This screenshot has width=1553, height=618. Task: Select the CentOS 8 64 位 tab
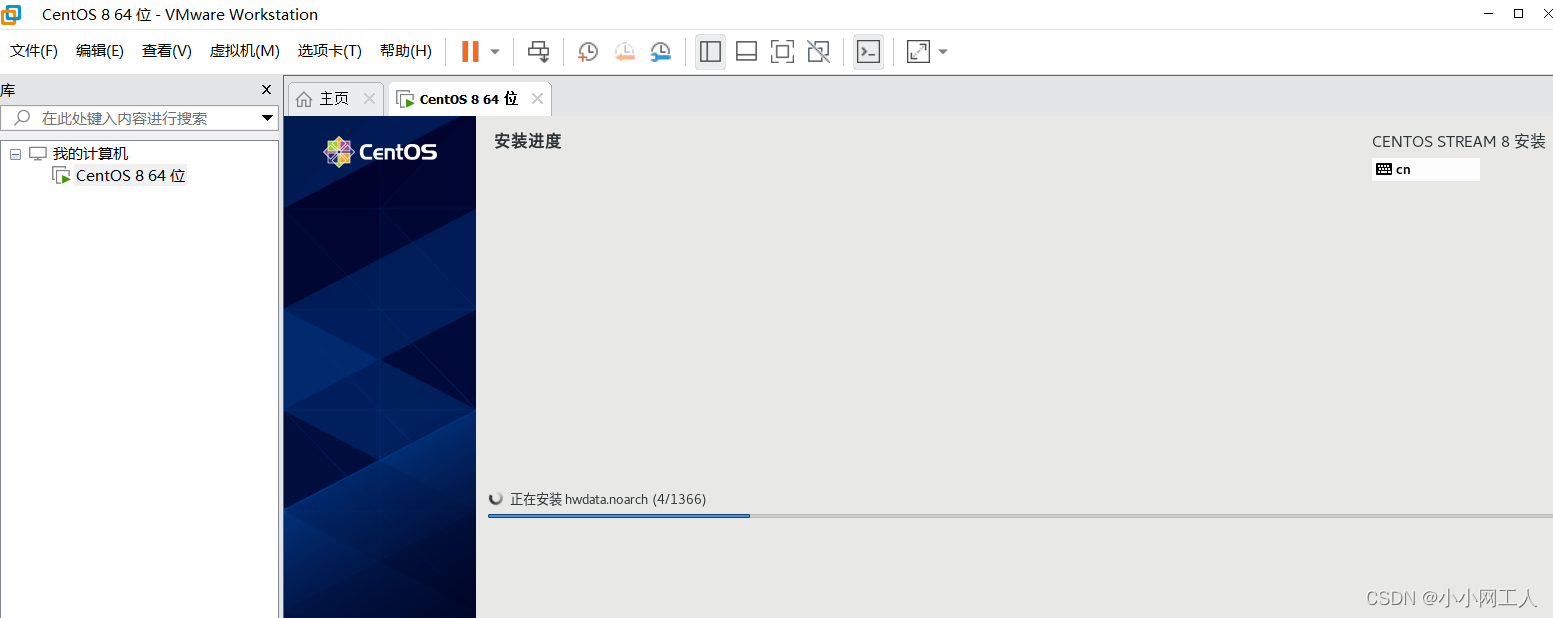point(468,99)
